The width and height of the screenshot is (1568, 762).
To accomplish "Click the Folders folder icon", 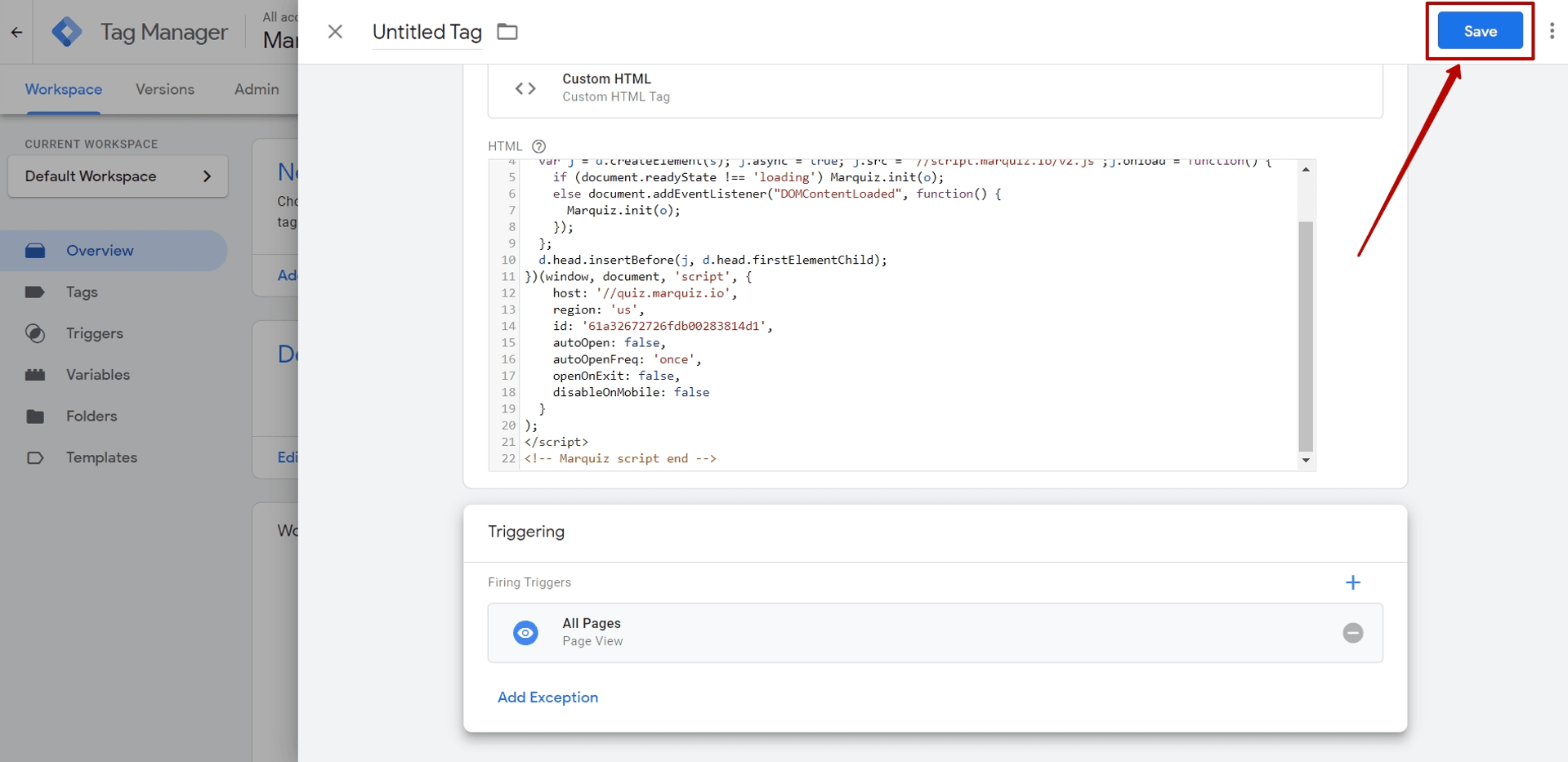I will pos(35,417).
